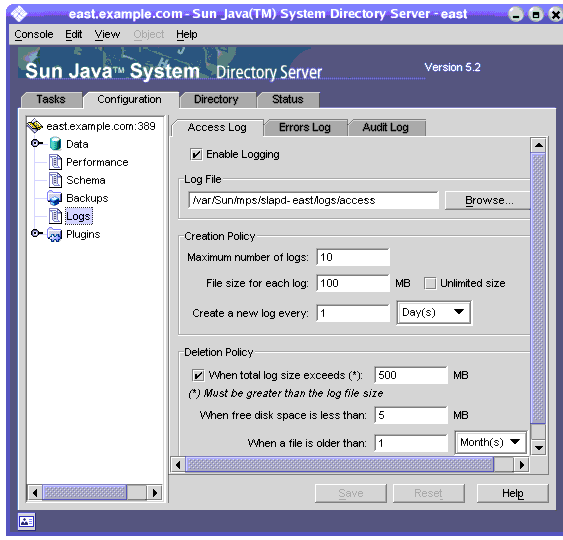563x540 pixels.
Task: Click the east.example.com:389 server icon
Action: tap(35, 126)
